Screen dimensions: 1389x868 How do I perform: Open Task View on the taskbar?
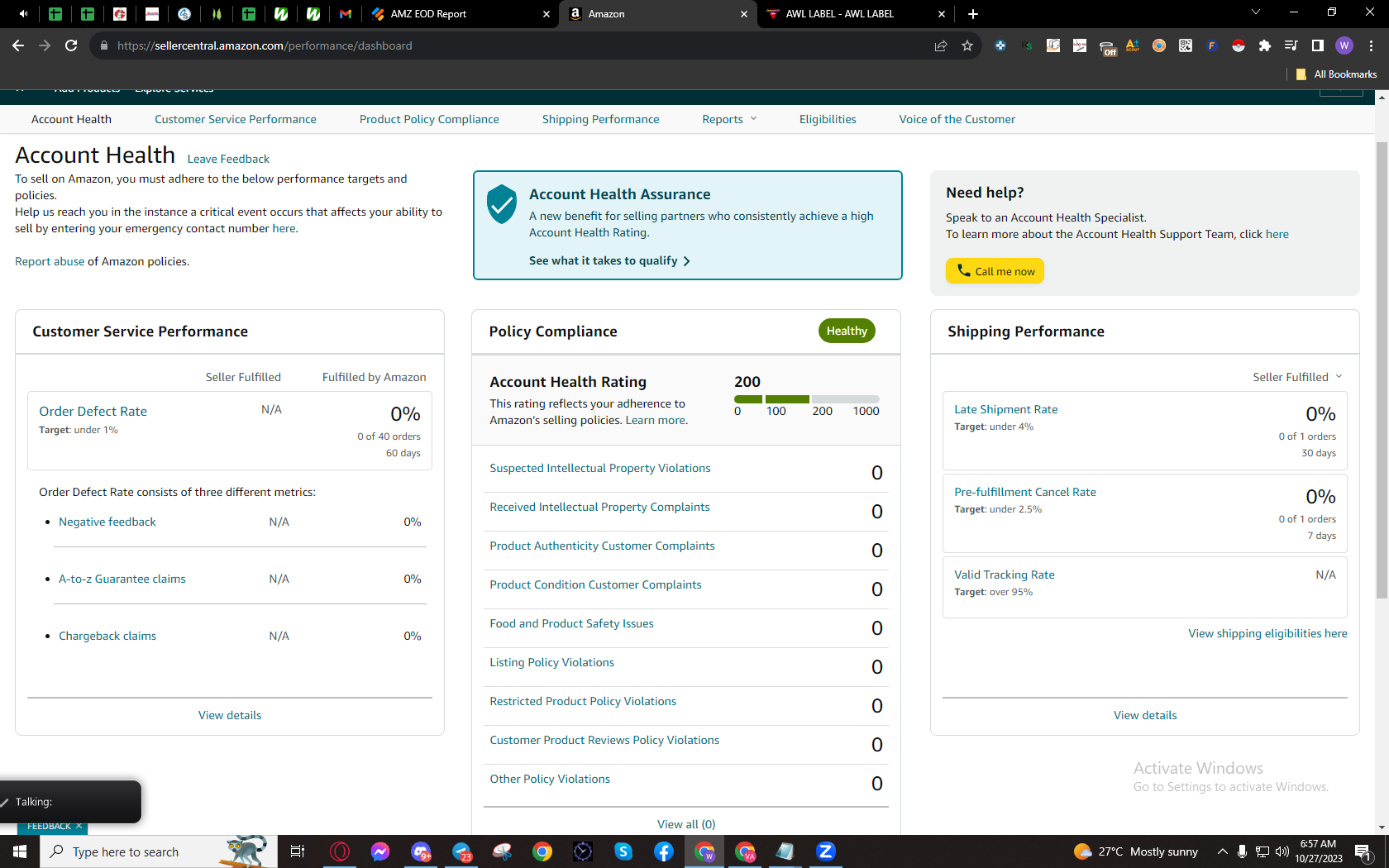298,851
